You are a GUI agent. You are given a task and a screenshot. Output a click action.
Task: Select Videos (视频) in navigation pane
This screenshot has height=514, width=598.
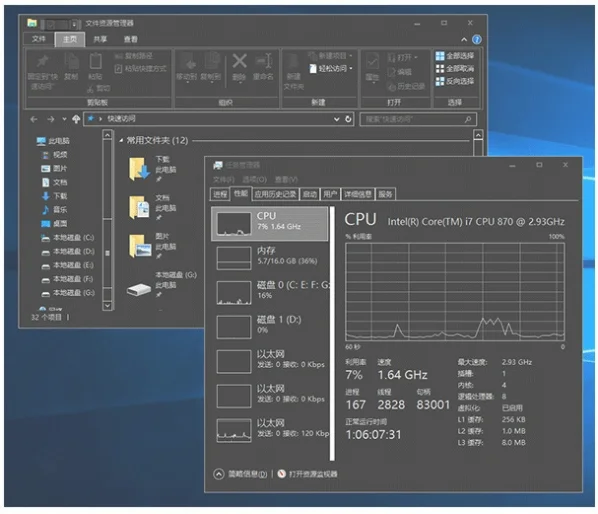(x=55, y=155)
